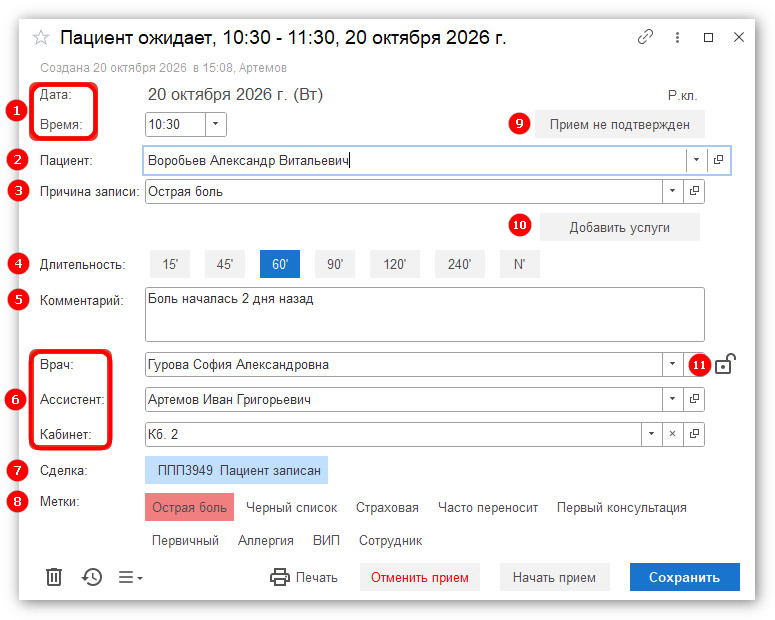Focus the Комментарий text area
Screen dimensions: 775x620
(x=425, y=314)
